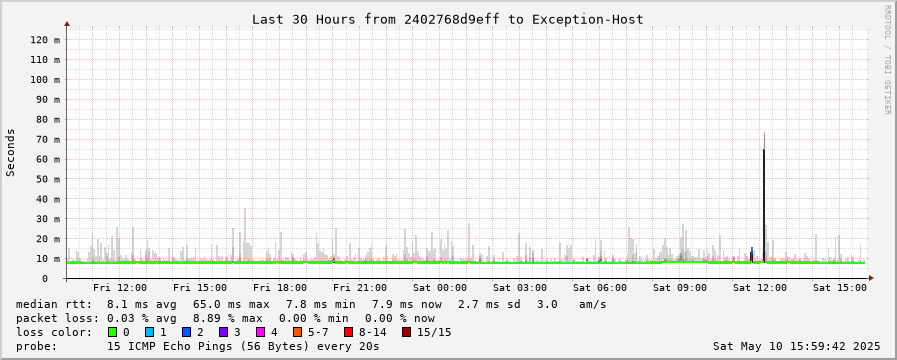Click the Seconds y-axis title
The image size is (897, 360).
[x=10, y=153]
